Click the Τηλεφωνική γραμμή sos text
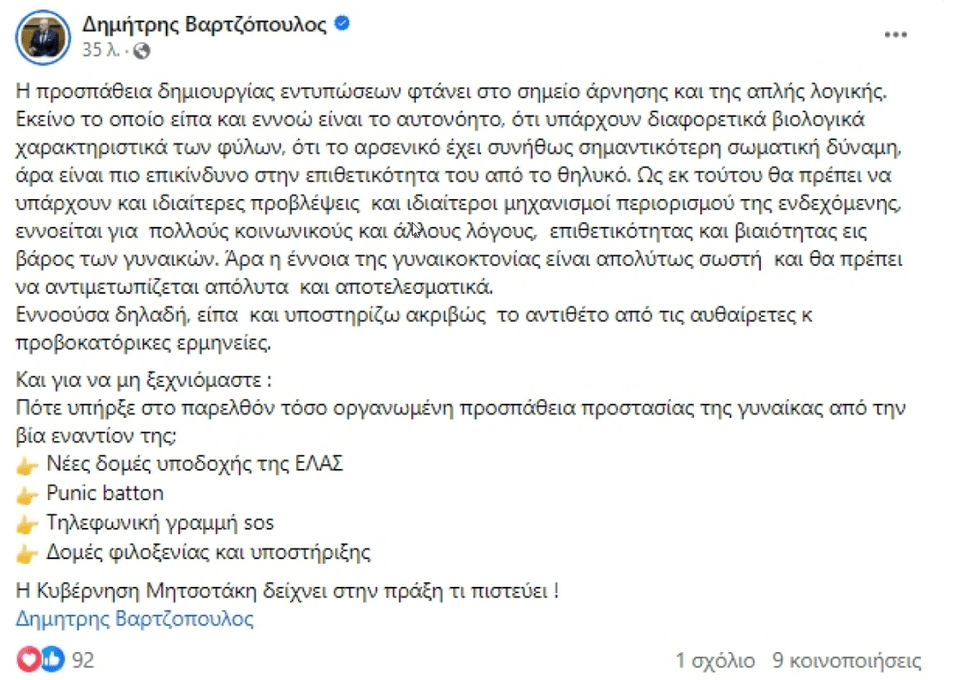Viewport: 960px width, 680px height. click(x=160, y=523)
